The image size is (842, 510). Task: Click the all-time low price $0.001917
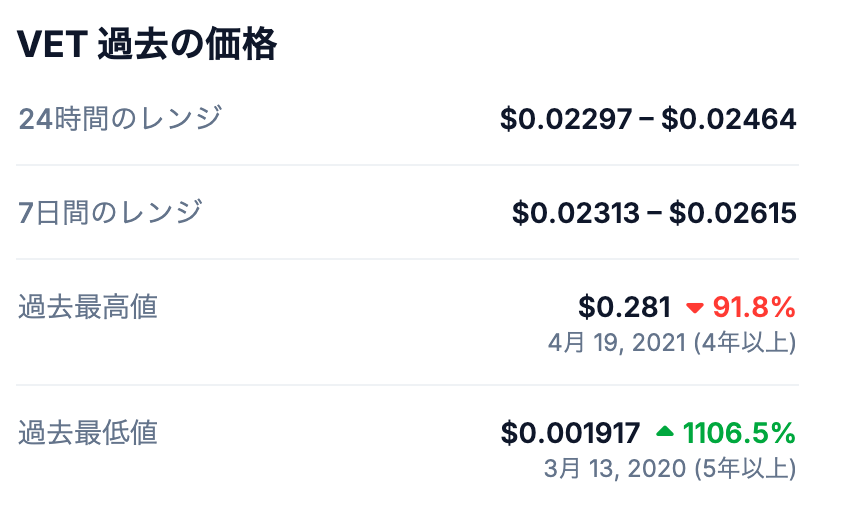pyautogui.click(x=570, y=433)
